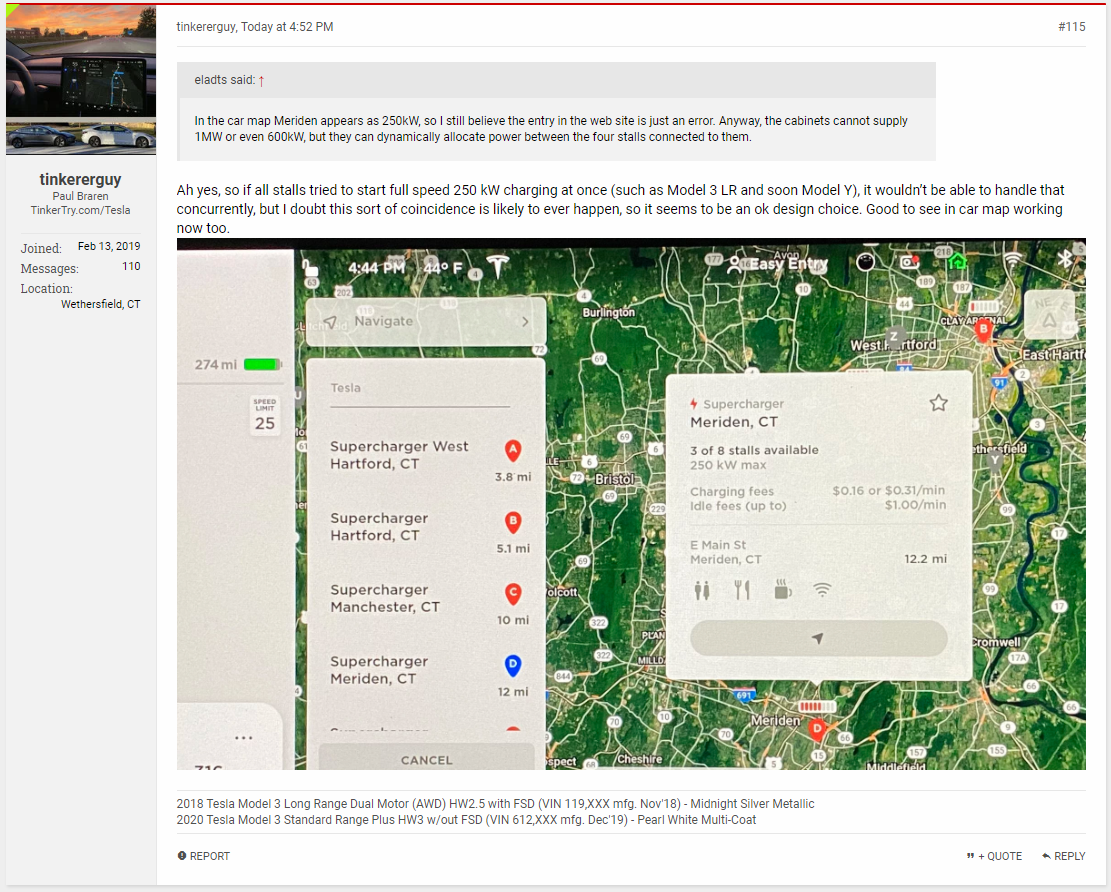Image resolution: width=1111 pixels, height=892 pixels.
Task: Open the embedded Tesla map photo
Action: pos(631,504)
